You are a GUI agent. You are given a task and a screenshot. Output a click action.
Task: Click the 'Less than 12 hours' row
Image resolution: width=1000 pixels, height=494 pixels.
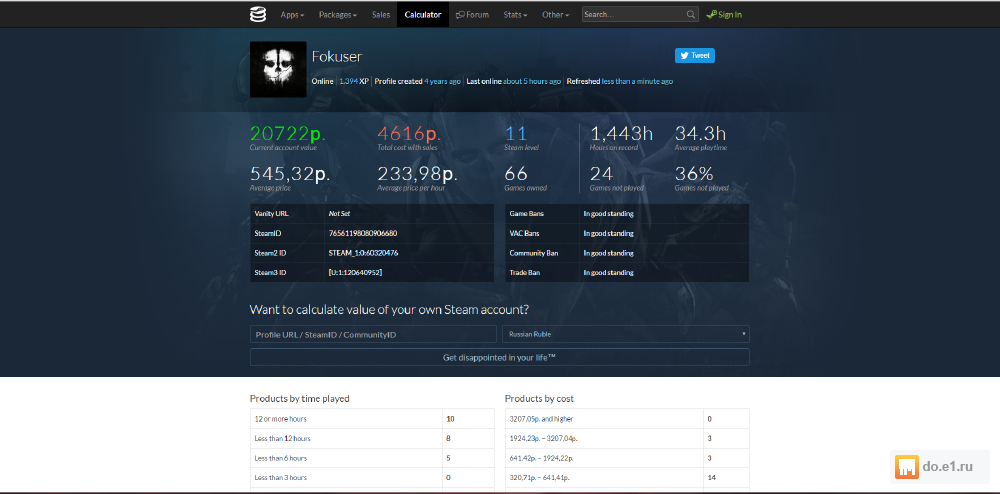[372, 439]
